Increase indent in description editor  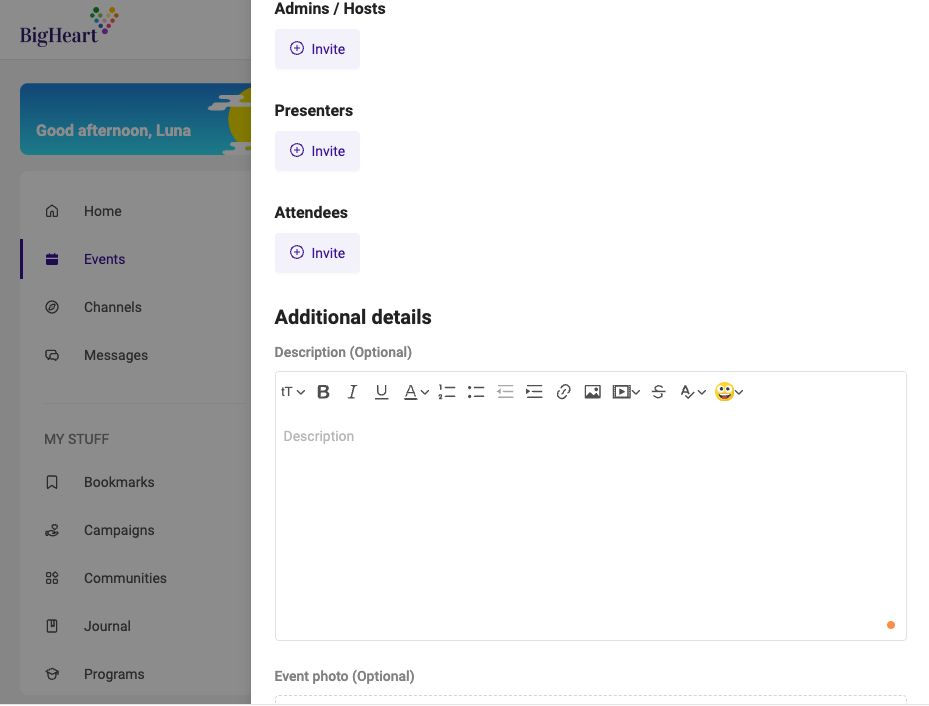coord(534,392)
